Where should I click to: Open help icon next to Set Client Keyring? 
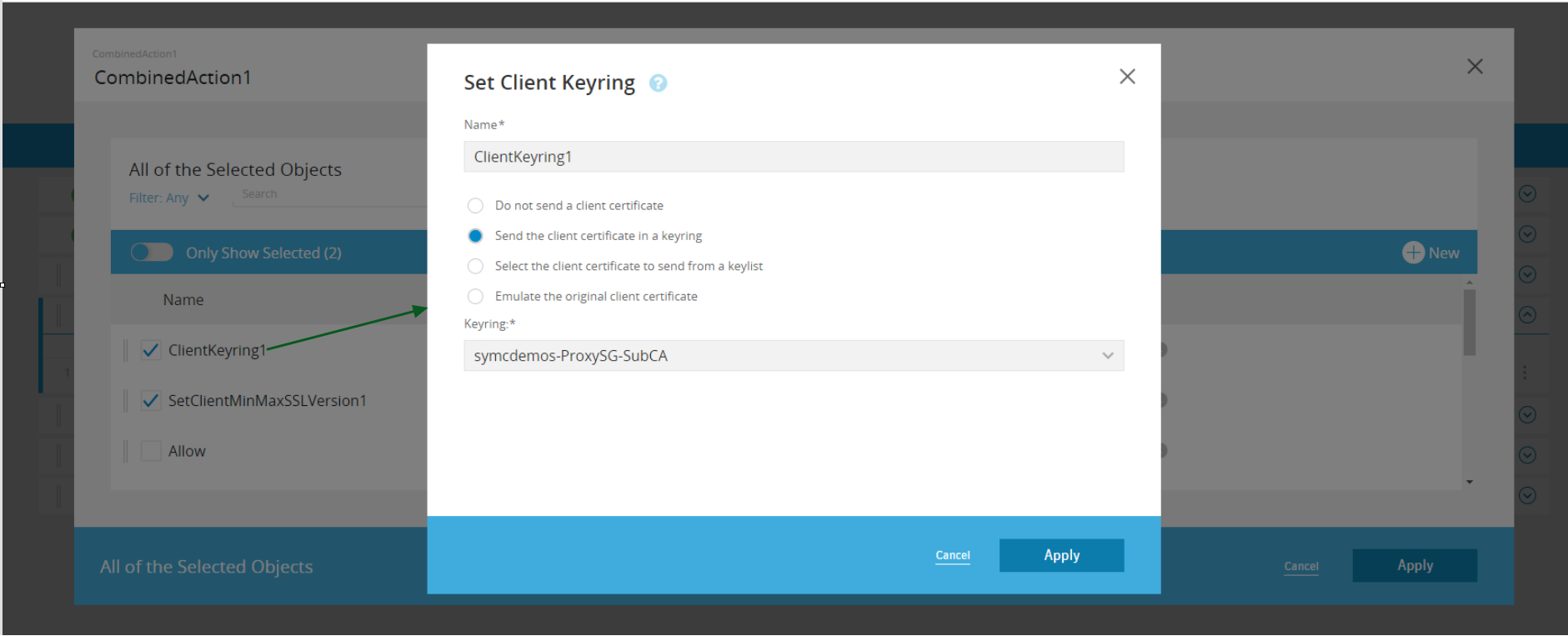click(x=658, y=83)
